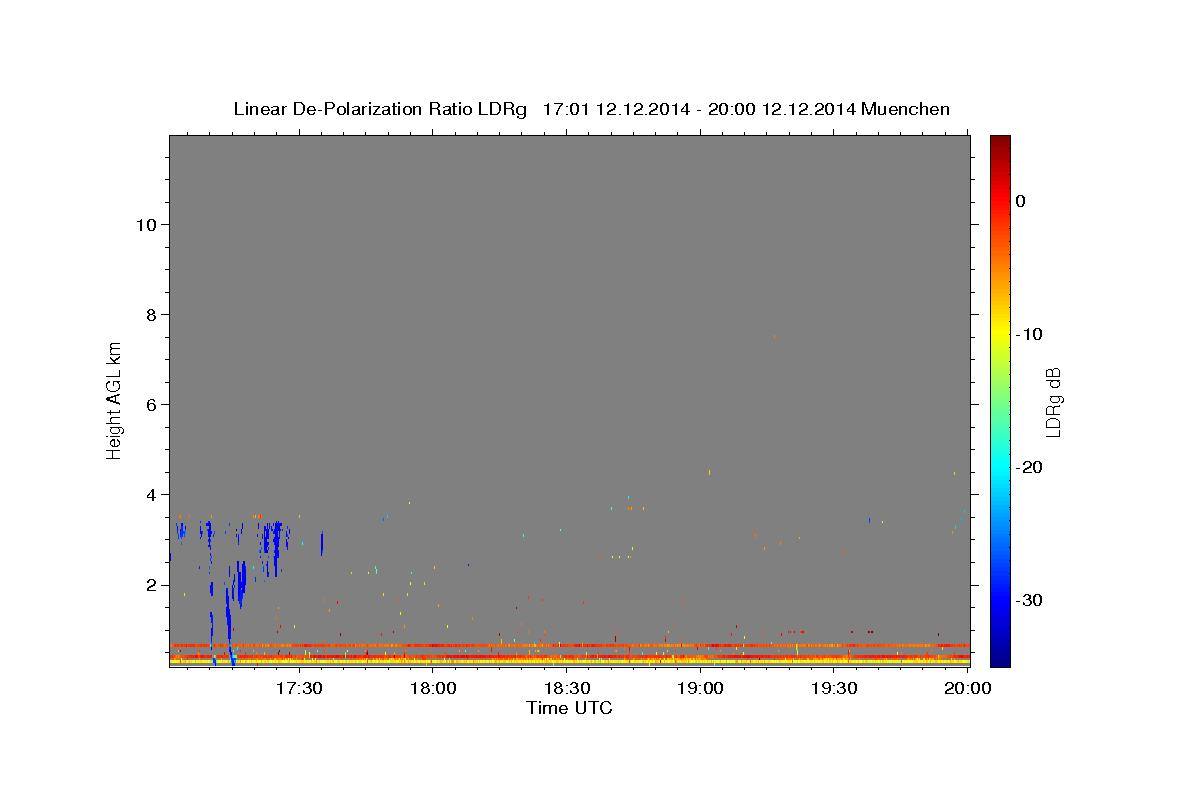Image resolution: width=1200 pixels, height=800 pixels.
Task: Click the yellow ground-level band at plot bottom
Action: [x=569, y=661]
